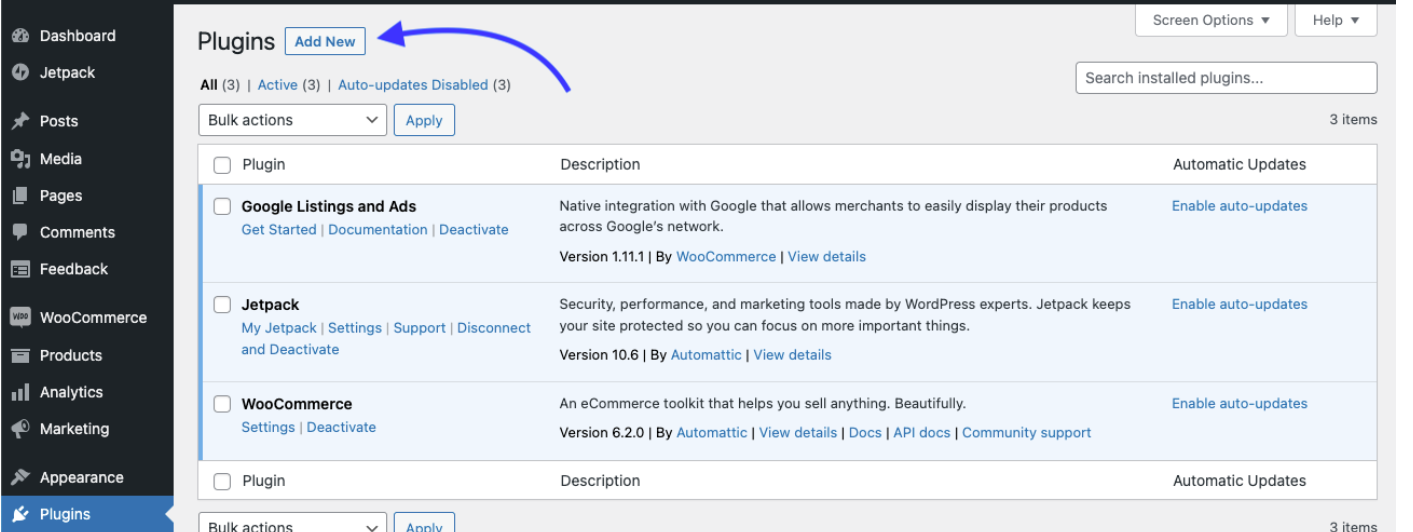Screen dimensions: 1413x532
Task: Open the WooCommerce Docs link
Action: point(865,432)
